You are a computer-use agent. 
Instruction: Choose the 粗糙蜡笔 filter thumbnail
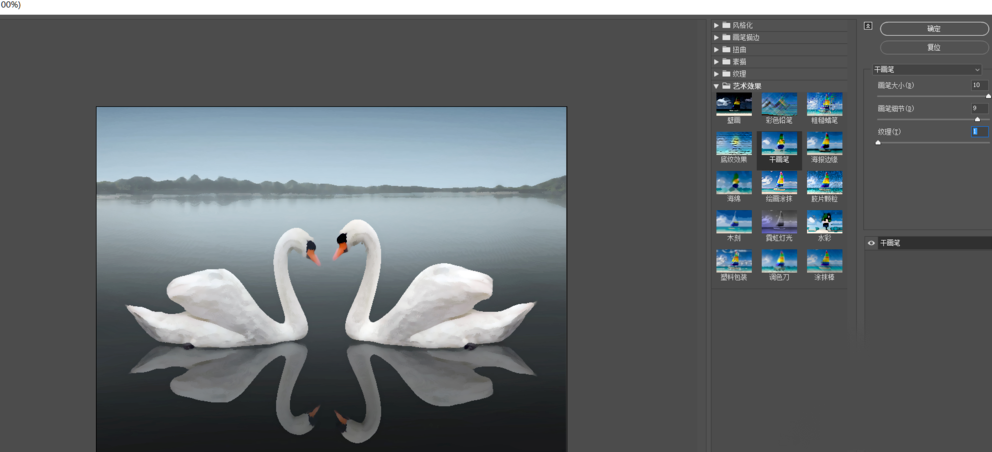[x=824, y=104]
